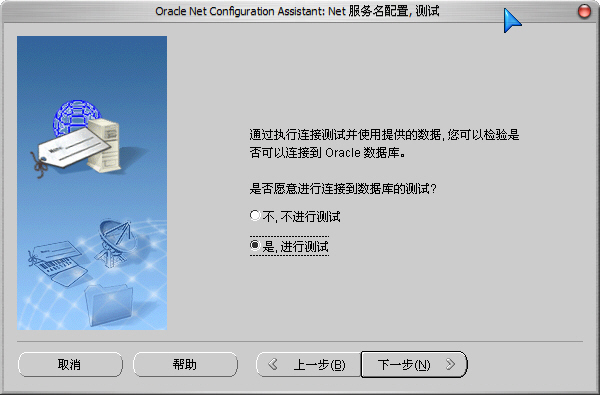Click the '通过执行连接测试并使用提供的数据' description text
Screen dimensions: 600x395
(384, 144)
